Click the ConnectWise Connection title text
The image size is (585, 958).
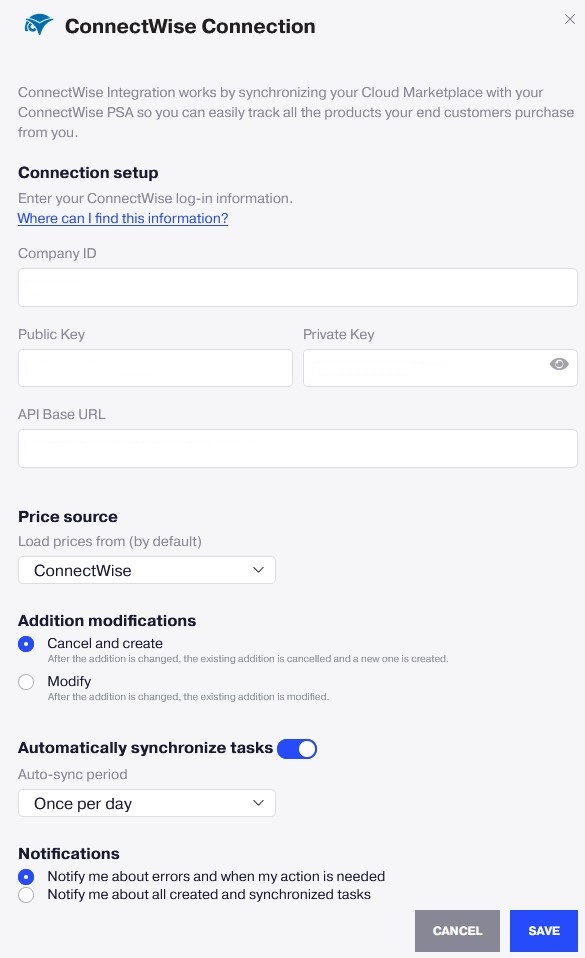(190, 26)
